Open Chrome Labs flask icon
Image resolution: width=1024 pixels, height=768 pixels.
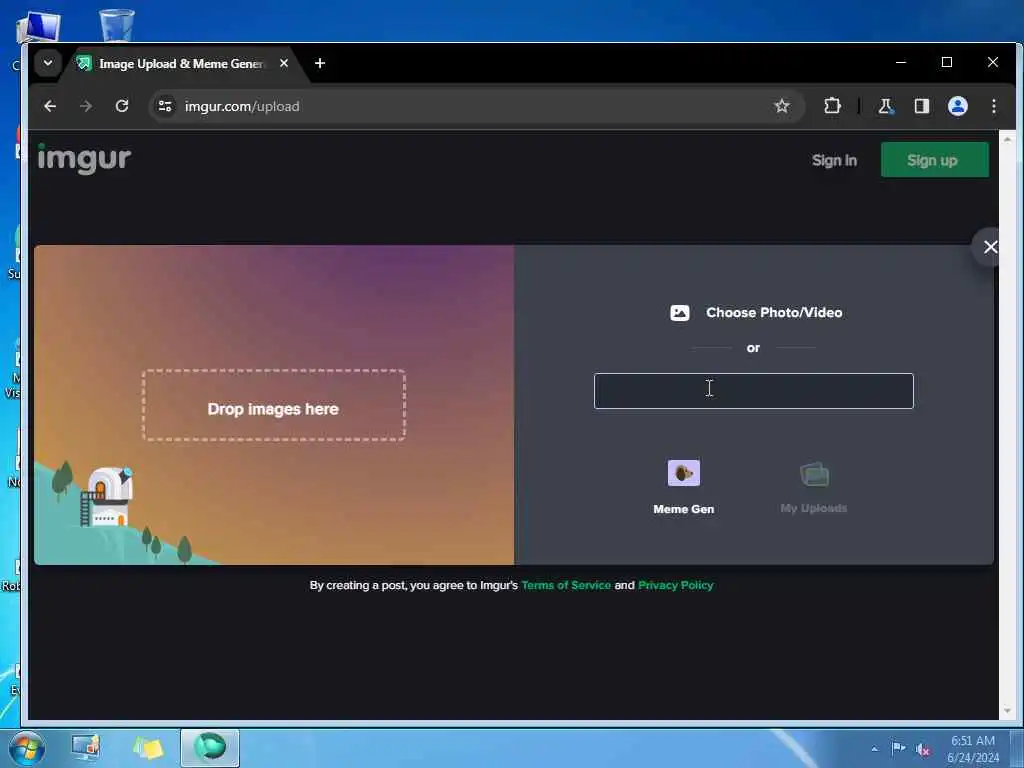885,106
